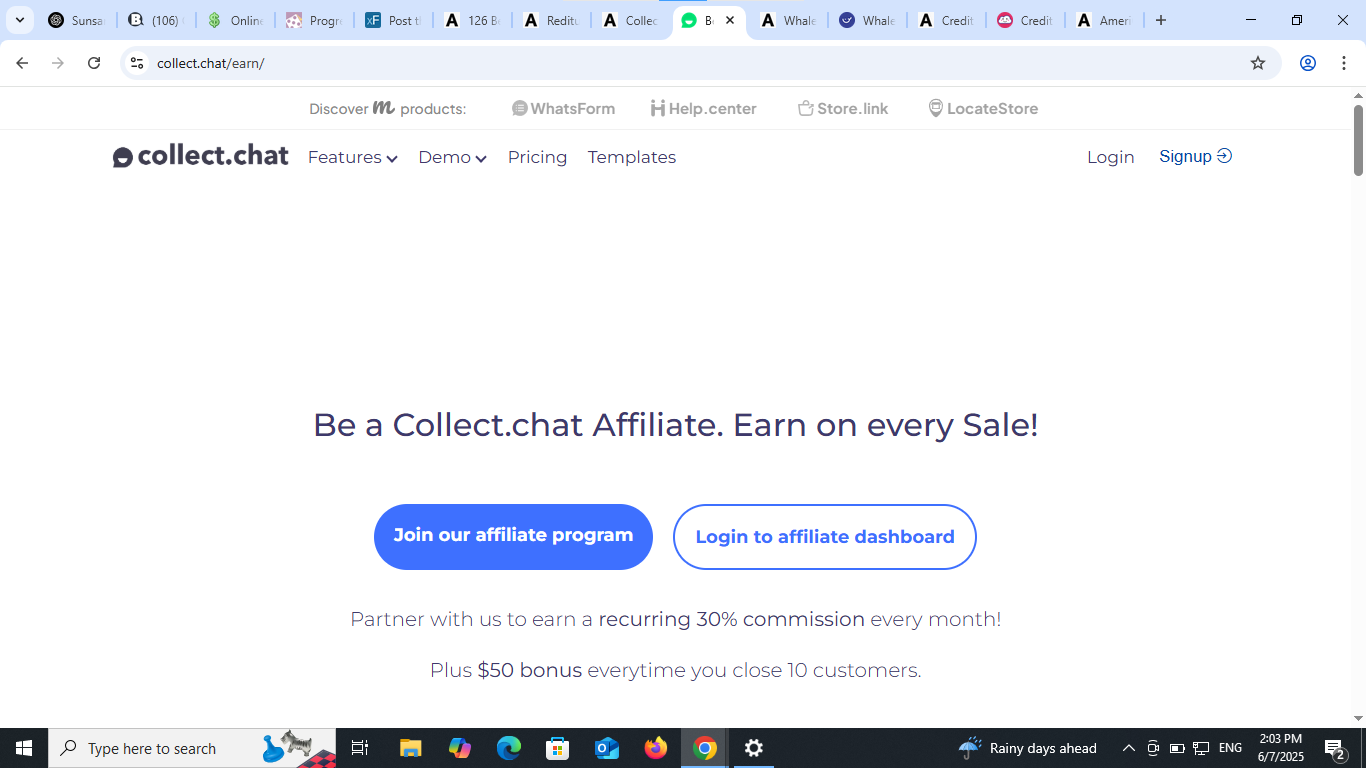1366x768 pixels.
Task: Bookmark this page with the star icon
Action: (1258, 63)
